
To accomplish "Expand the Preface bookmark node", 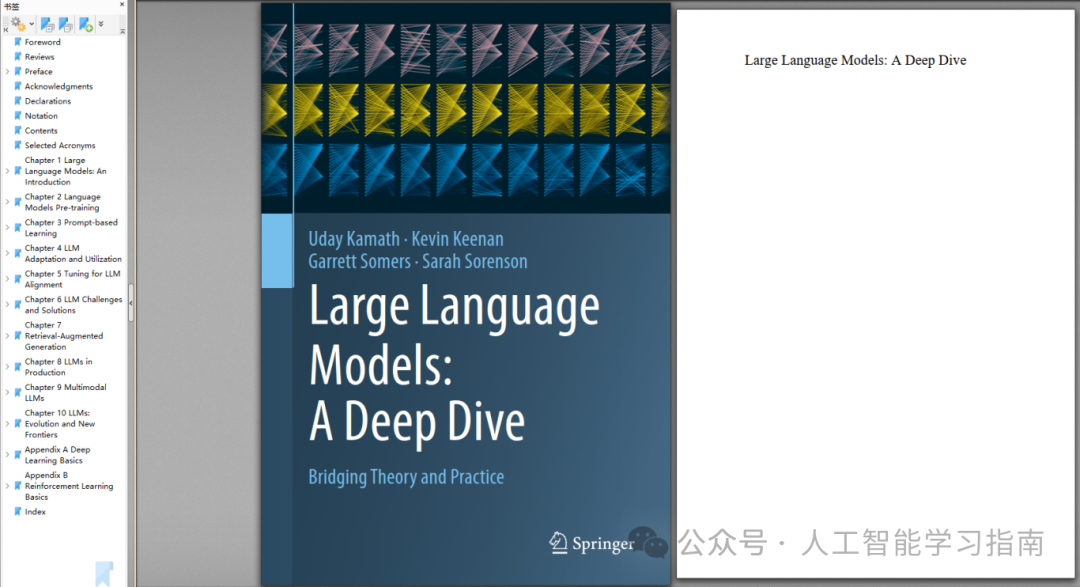I will click(8, 72).
